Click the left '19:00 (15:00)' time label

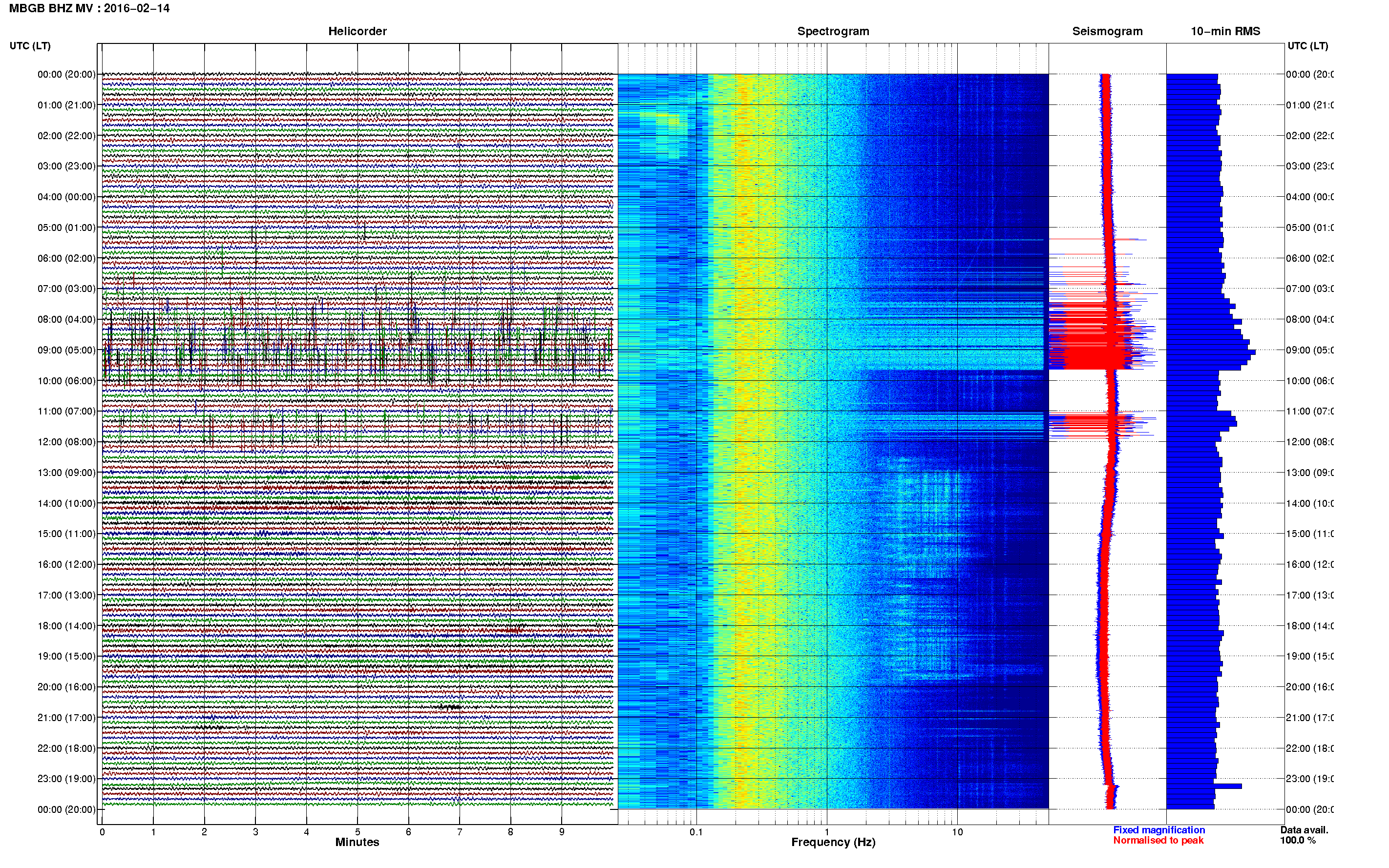coord(66,656)
